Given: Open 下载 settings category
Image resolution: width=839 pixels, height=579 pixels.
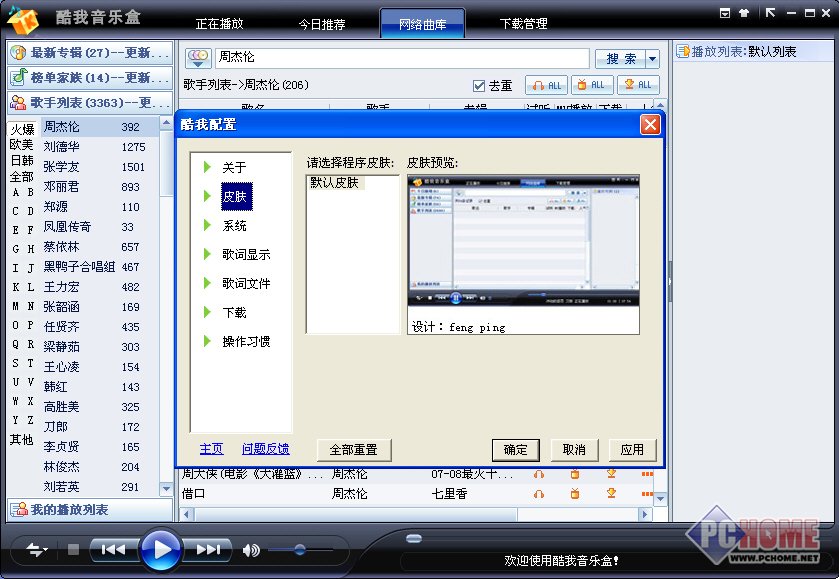Looking at the screenshot, I should 234,312.
